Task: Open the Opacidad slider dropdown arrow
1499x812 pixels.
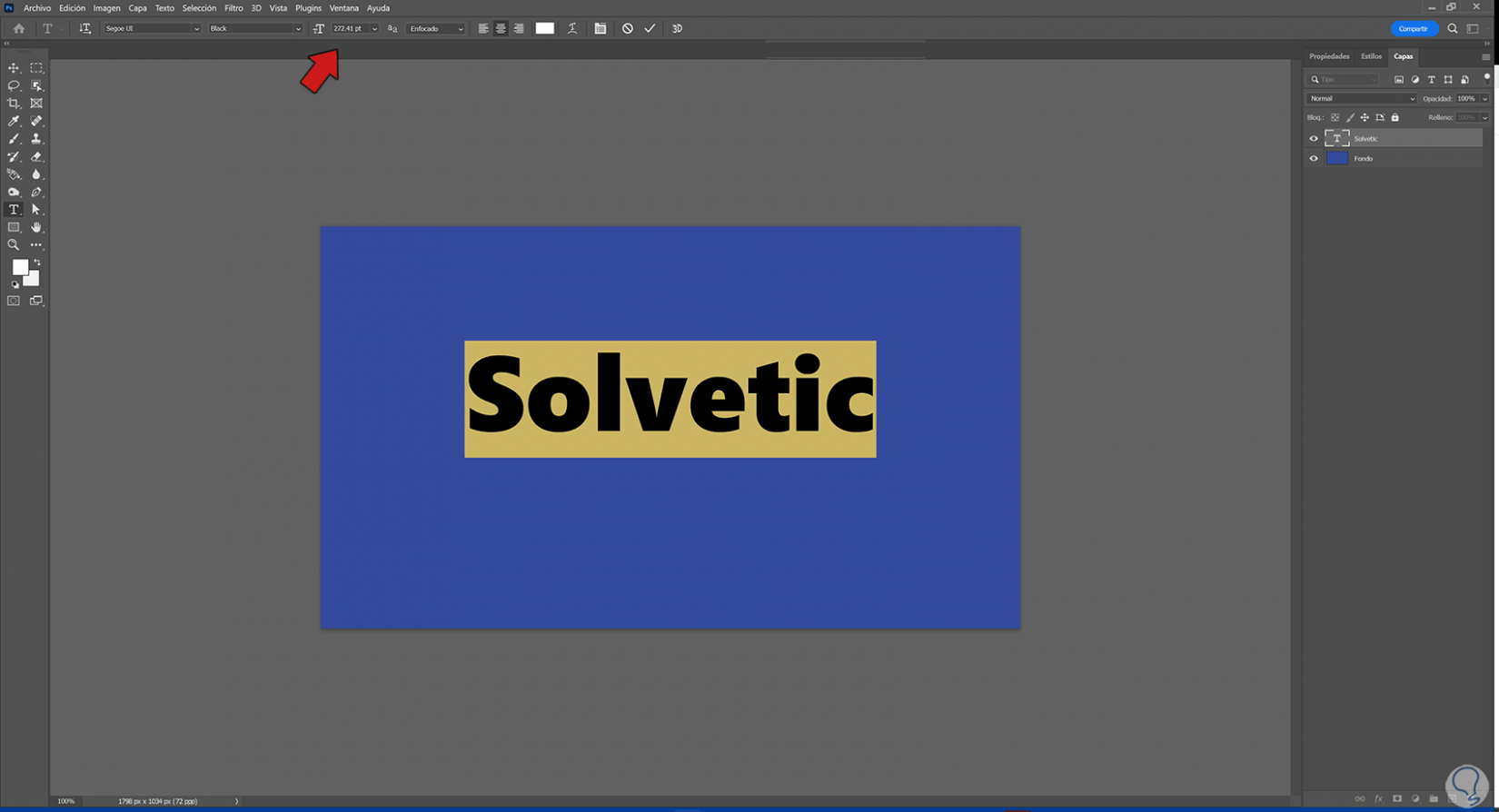Action: coord(1485,99)
